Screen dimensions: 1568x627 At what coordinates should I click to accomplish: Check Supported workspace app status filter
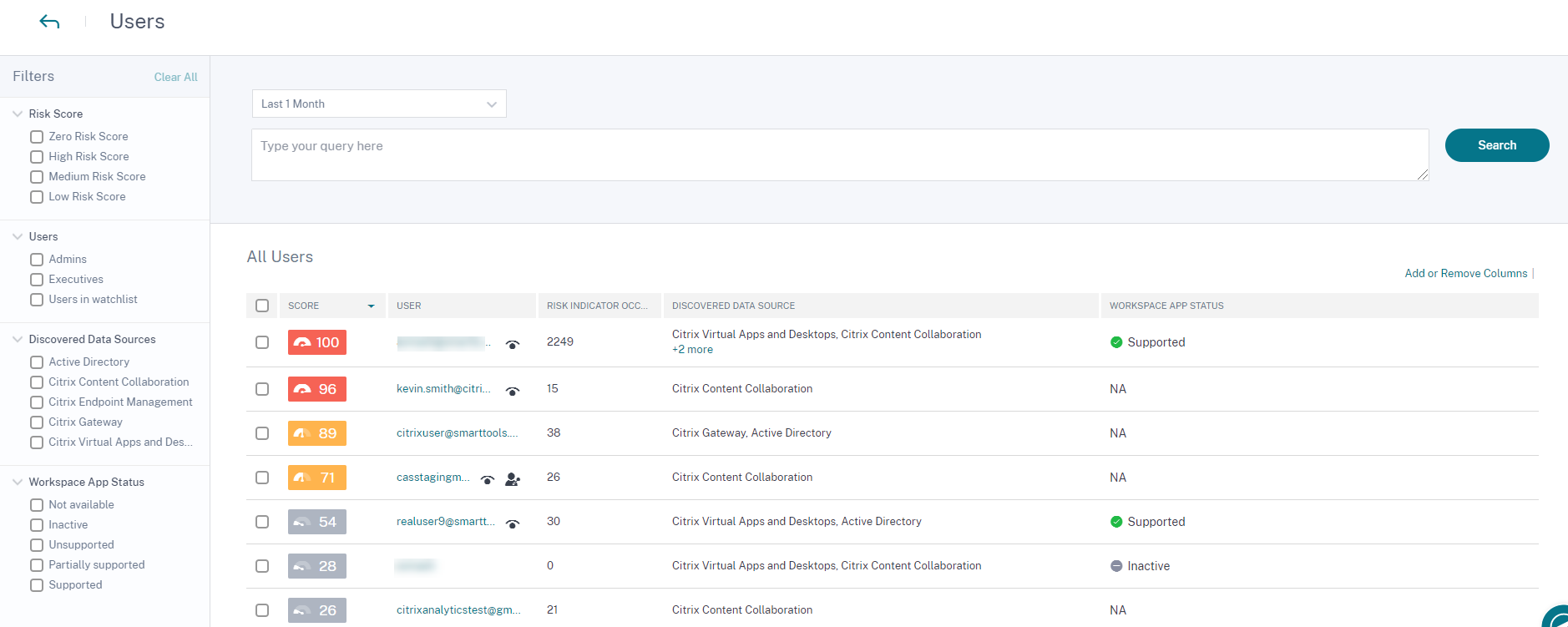[37, 585]
